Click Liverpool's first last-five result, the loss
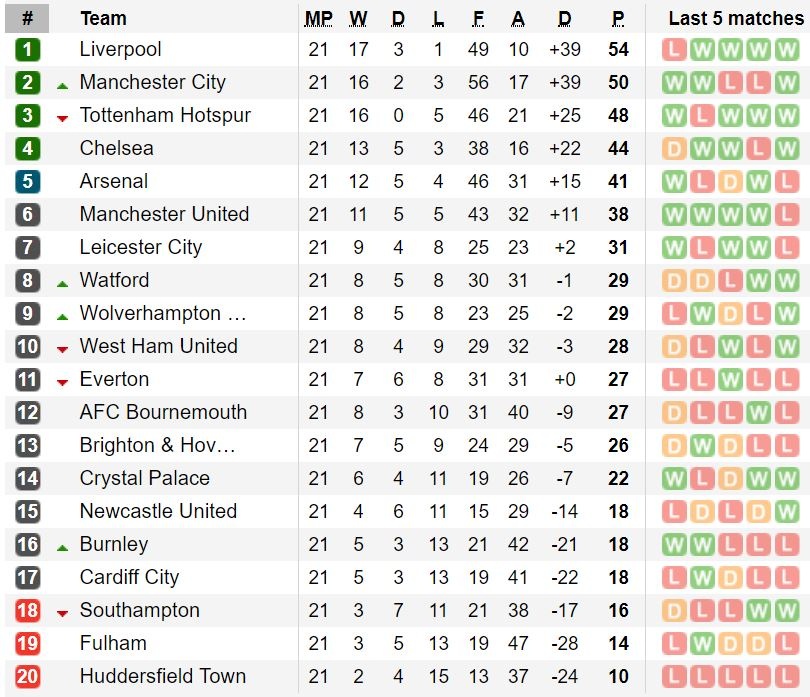This screenshot has height=697, width=810. (x=674, y=50)
